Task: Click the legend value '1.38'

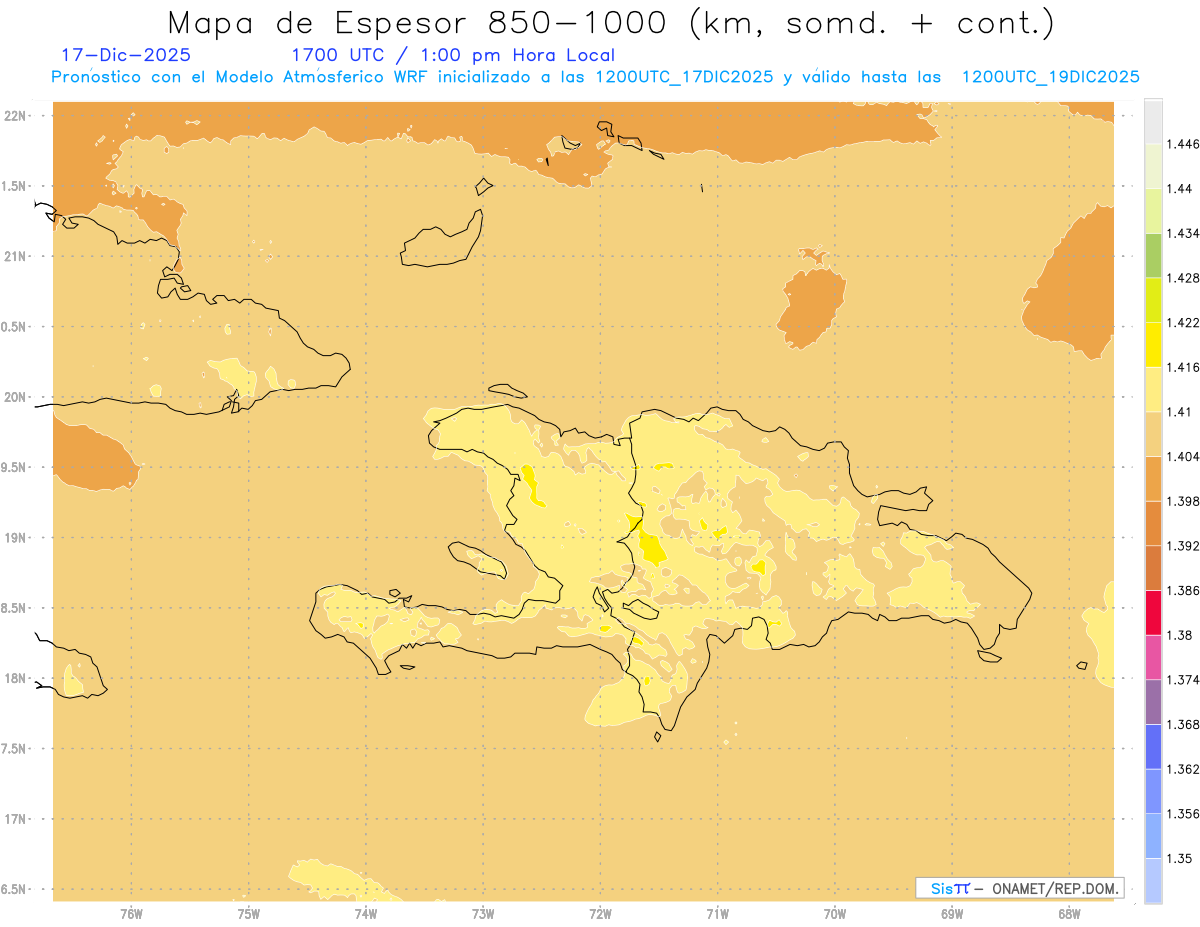Action: tap(1181, 635)
